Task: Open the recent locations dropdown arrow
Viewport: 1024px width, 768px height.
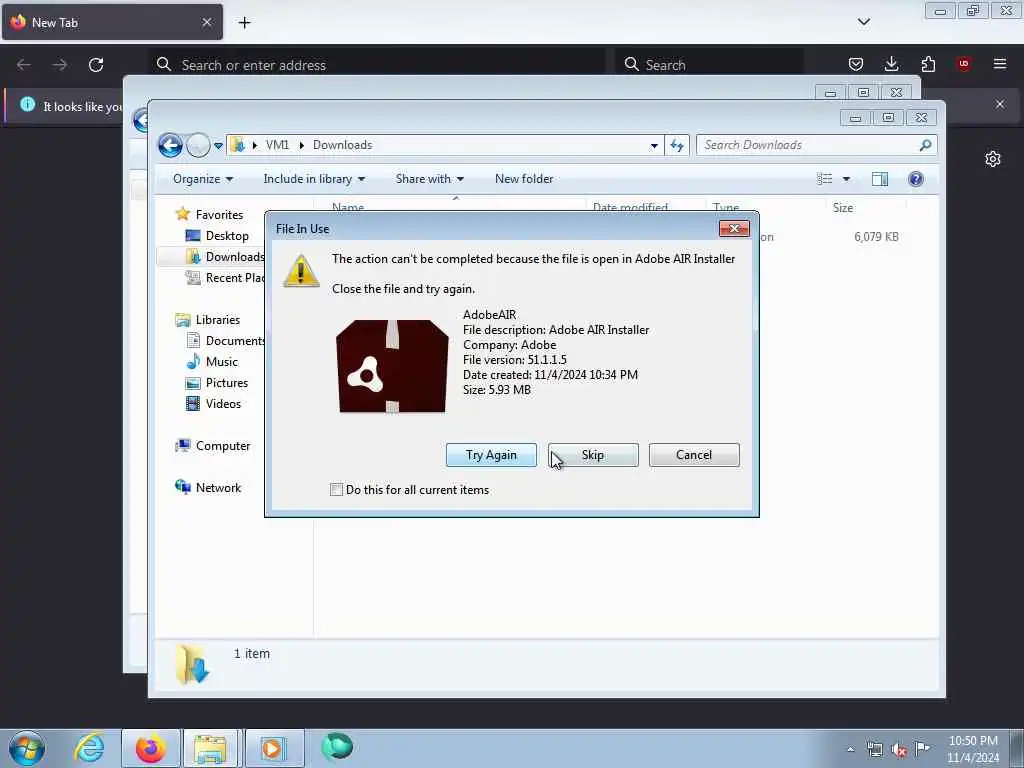Action: 218,146
